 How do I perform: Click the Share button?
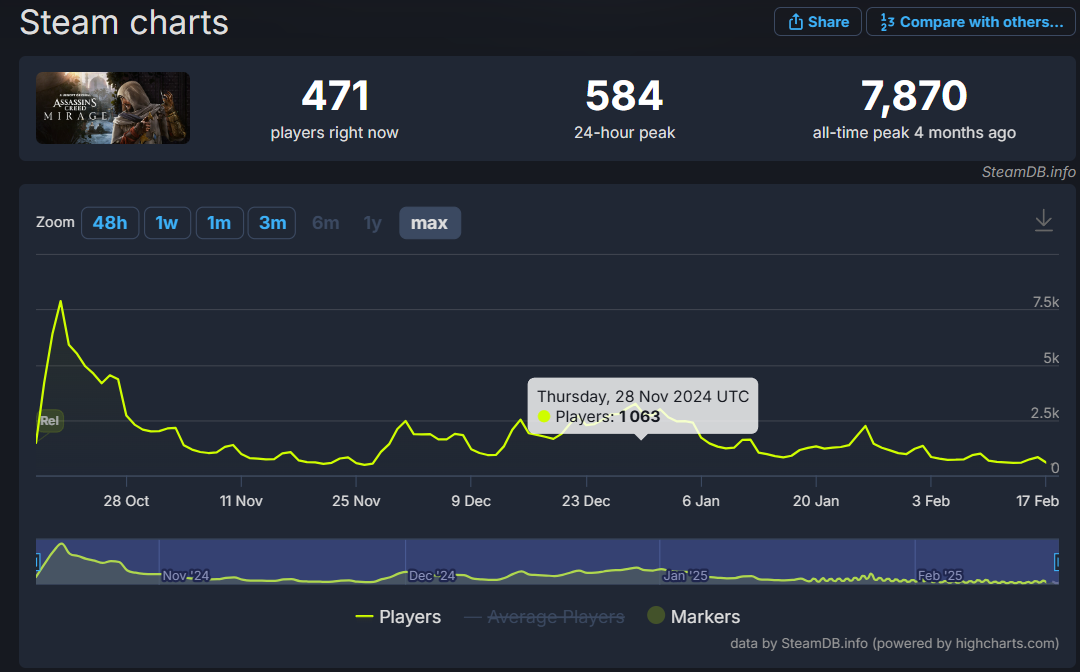tap(818, 22)
